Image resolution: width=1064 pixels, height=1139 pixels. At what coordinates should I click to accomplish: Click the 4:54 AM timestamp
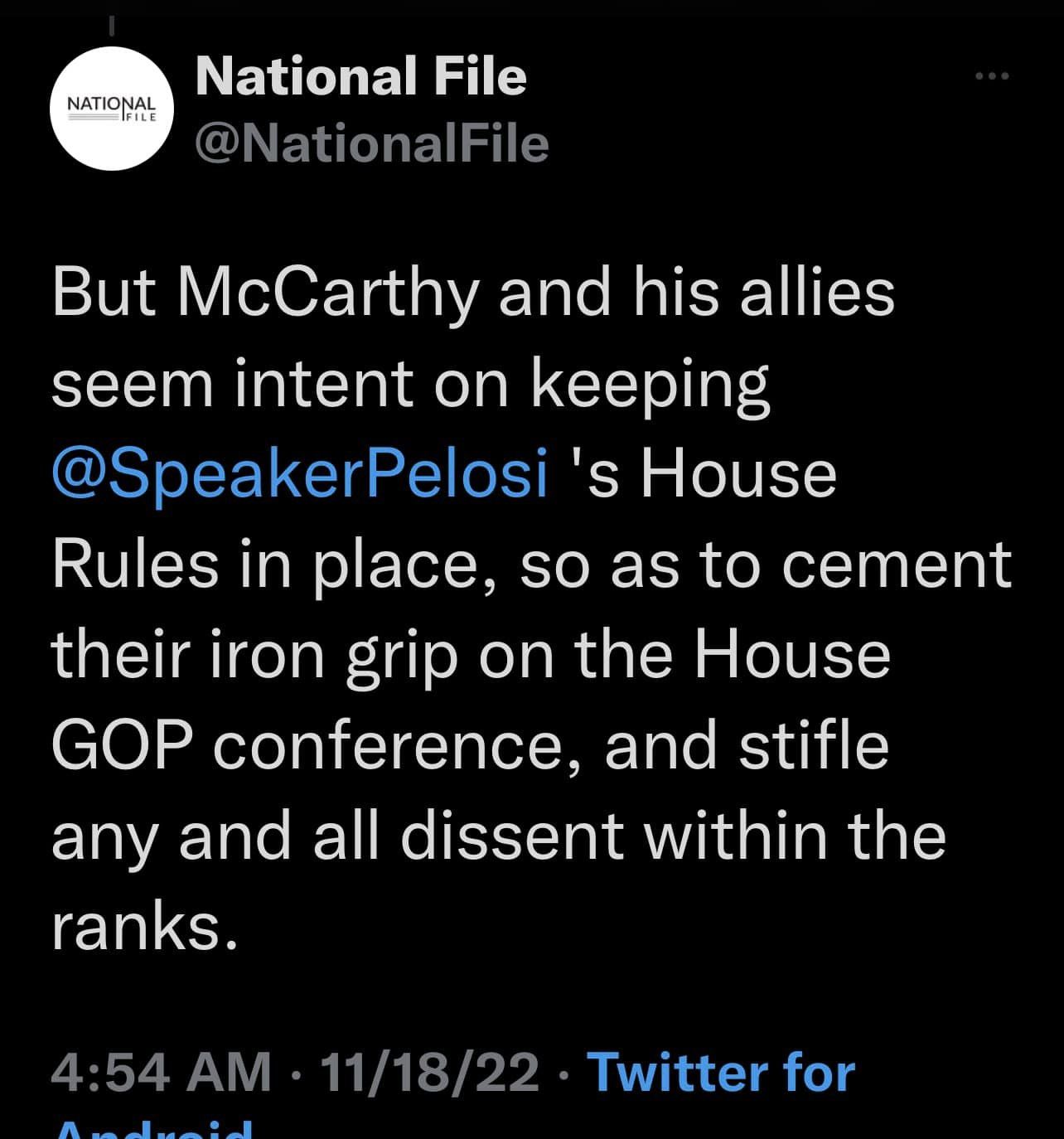click(162, 1072)
